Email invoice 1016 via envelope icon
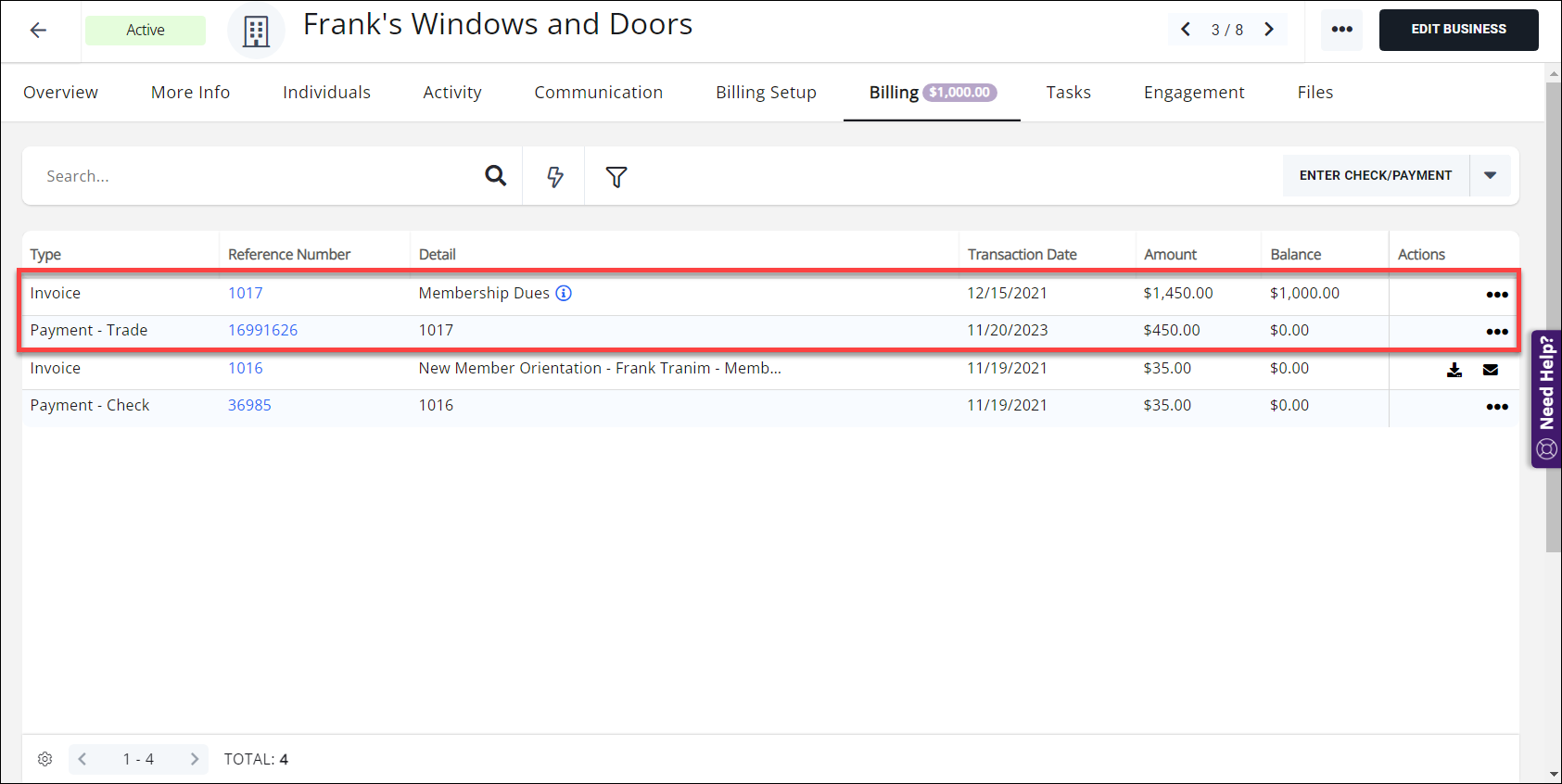 click(1491, 370)
